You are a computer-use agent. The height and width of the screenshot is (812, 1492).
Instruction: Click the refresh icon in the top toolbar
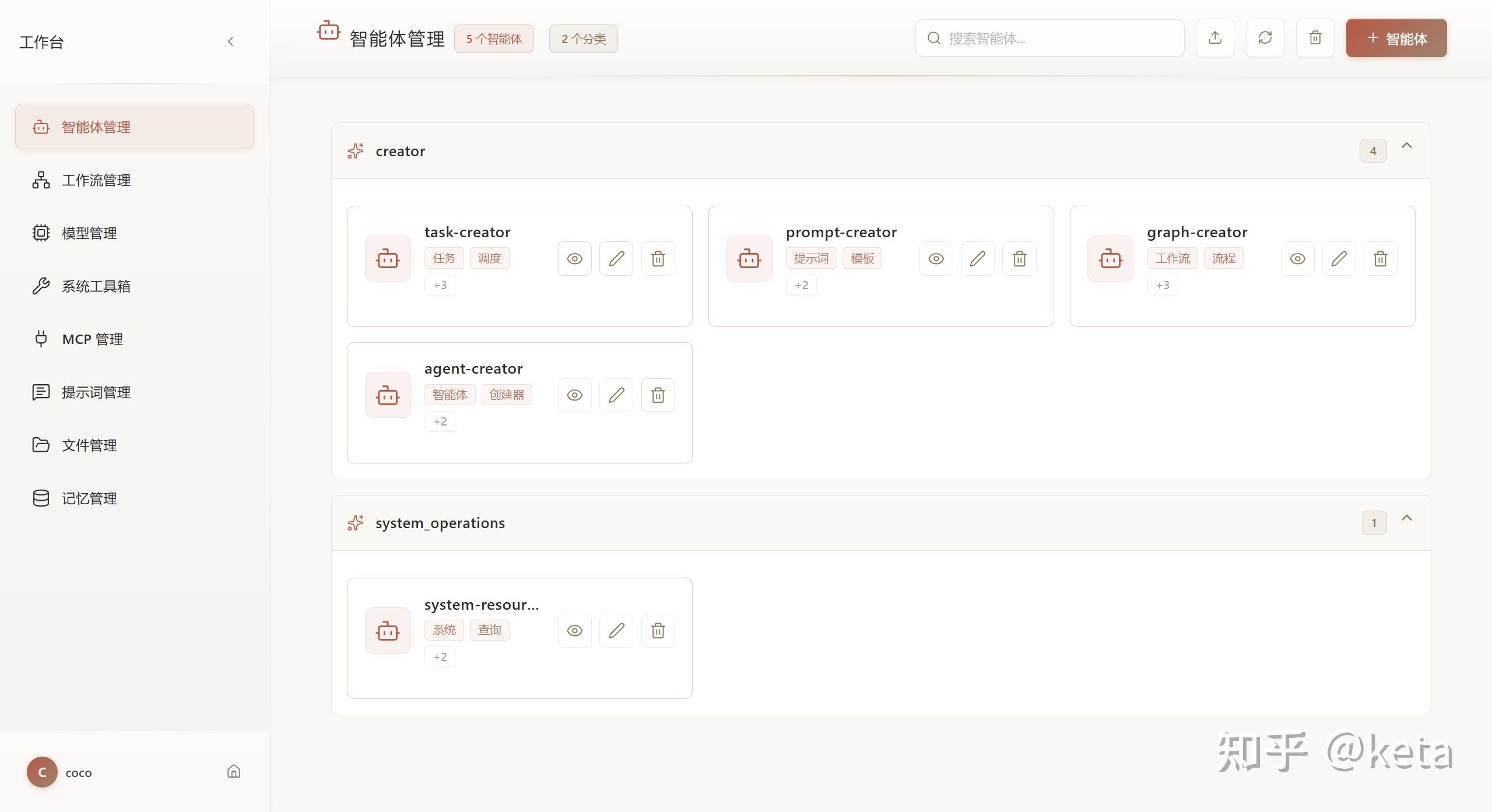[1265, 38]
